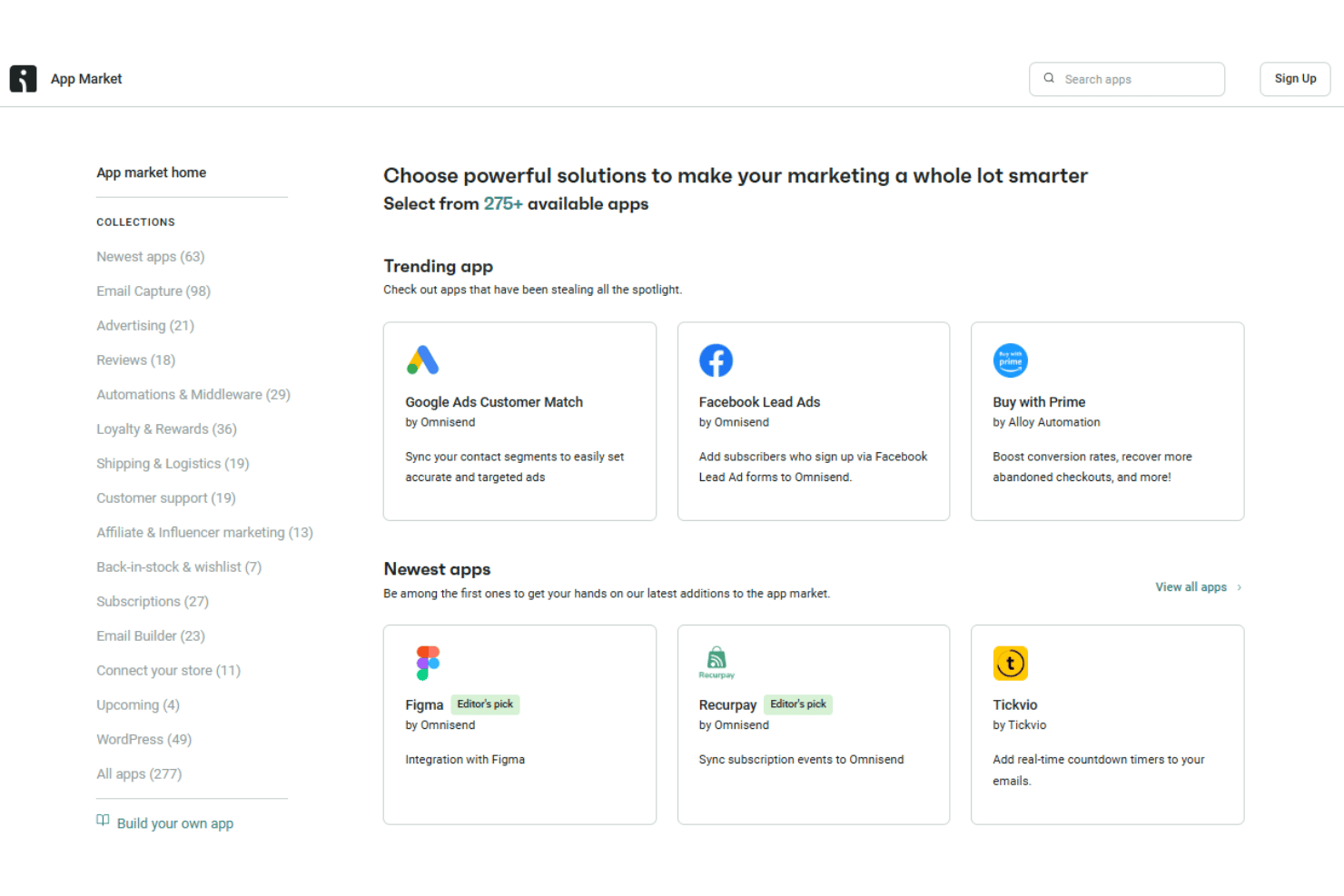This screenshot has height=896, width=1344.
Task: Open the Buy with Prime title
Action: (x=1039, y=402)
